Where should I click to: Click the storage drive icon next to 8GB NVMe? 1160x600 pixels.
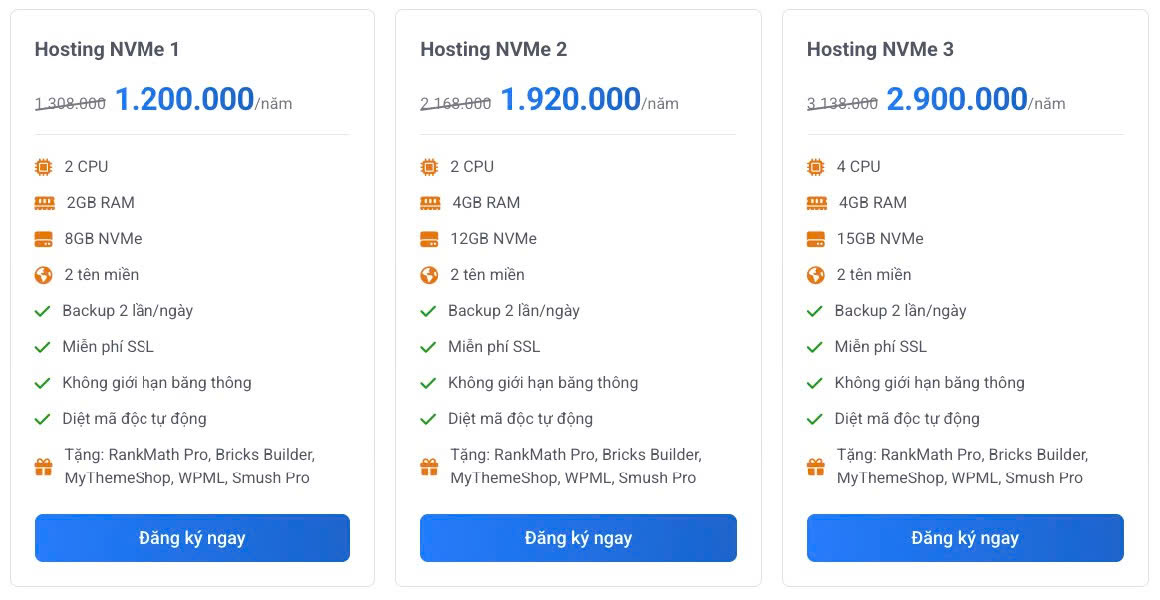pyautogui.click(x=43, y=239)
